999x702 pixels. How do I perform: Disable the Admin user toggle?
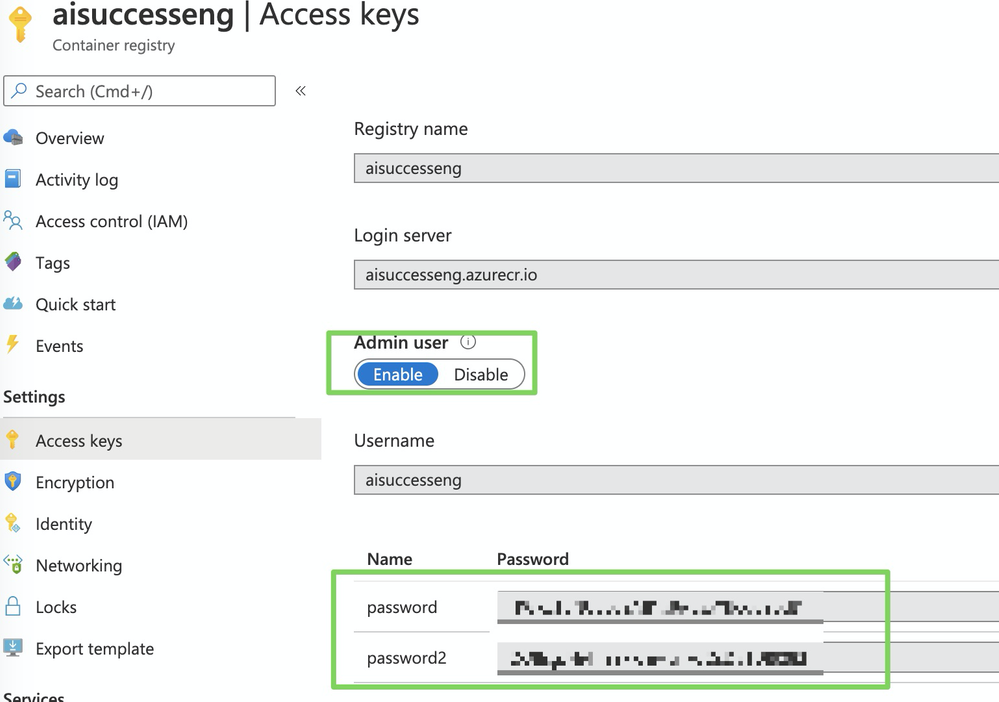(x=481, y=375)
